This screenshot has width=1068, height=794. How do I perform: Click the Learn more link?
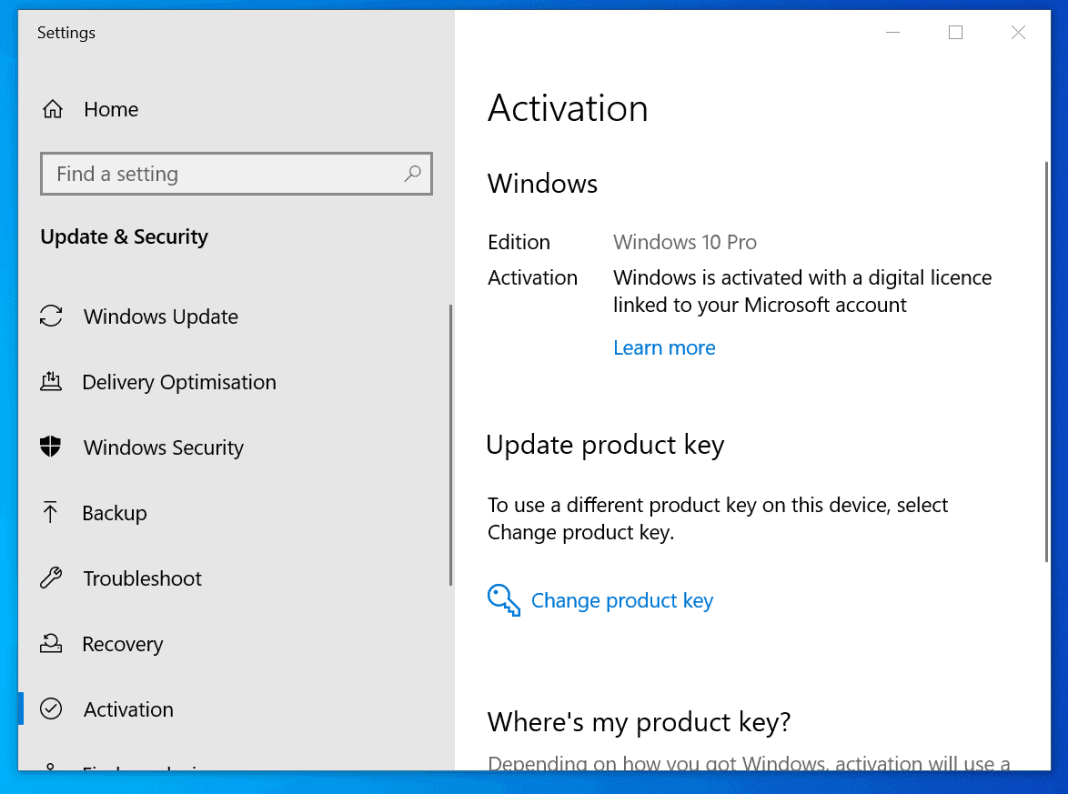664,347
